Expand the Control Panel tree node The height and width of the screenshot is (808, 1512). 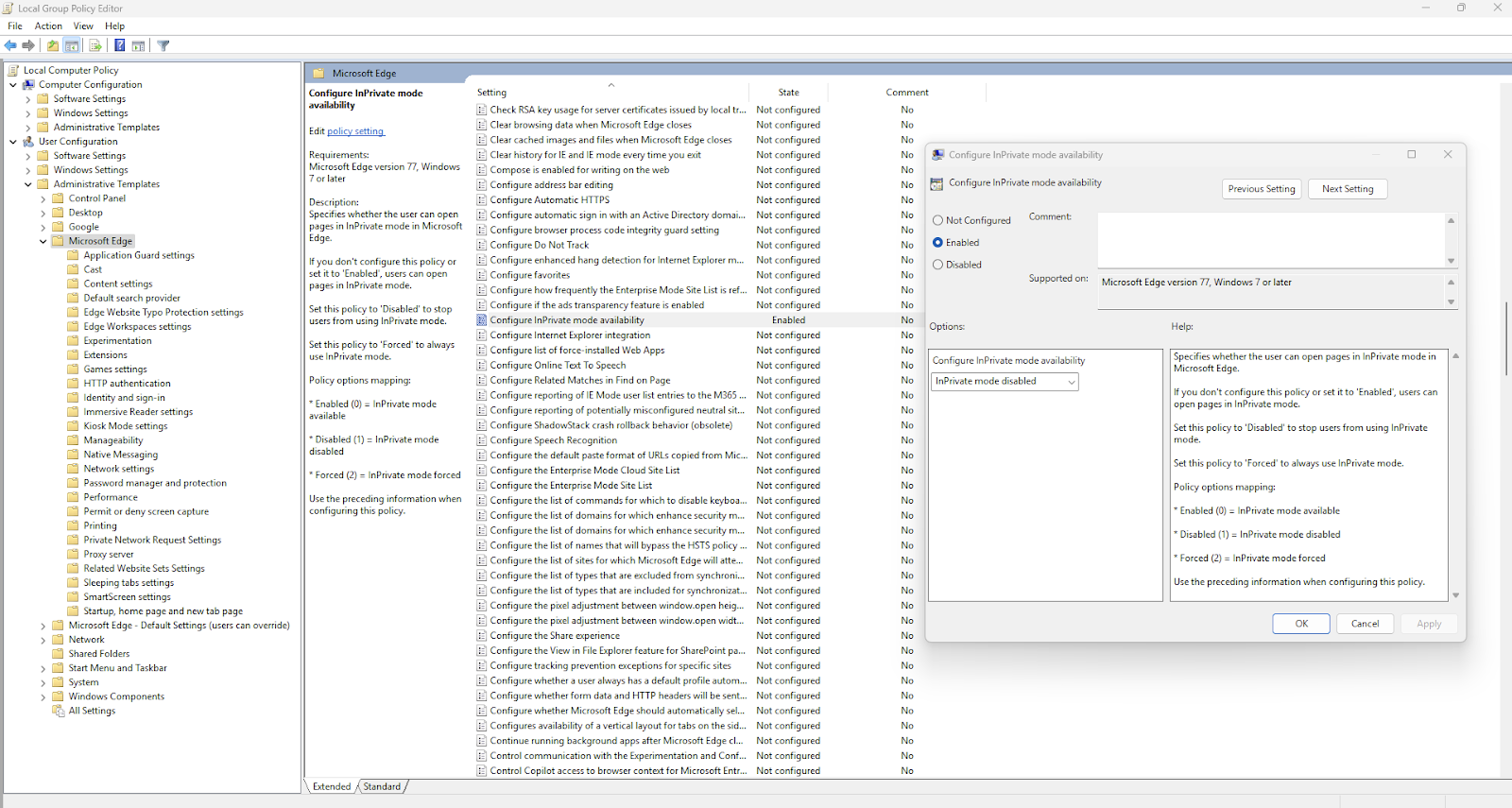tap(43, 198)
